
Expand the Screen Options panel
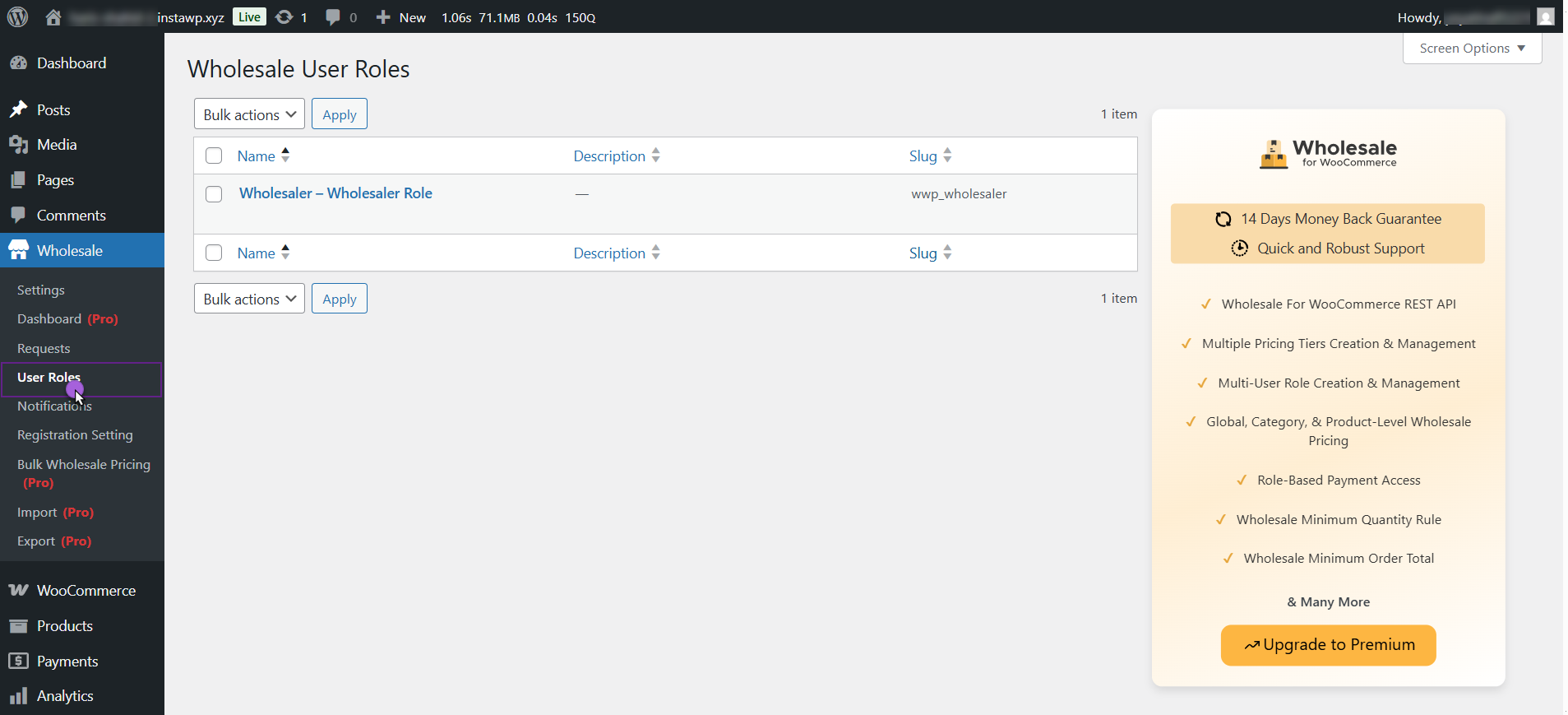coord(1472,49)
